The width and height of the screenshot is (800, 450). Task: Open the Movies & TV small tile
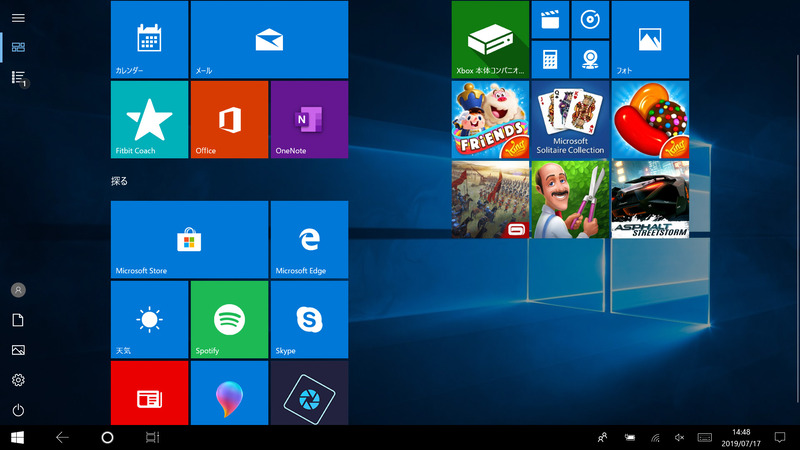tap(550, 19)
